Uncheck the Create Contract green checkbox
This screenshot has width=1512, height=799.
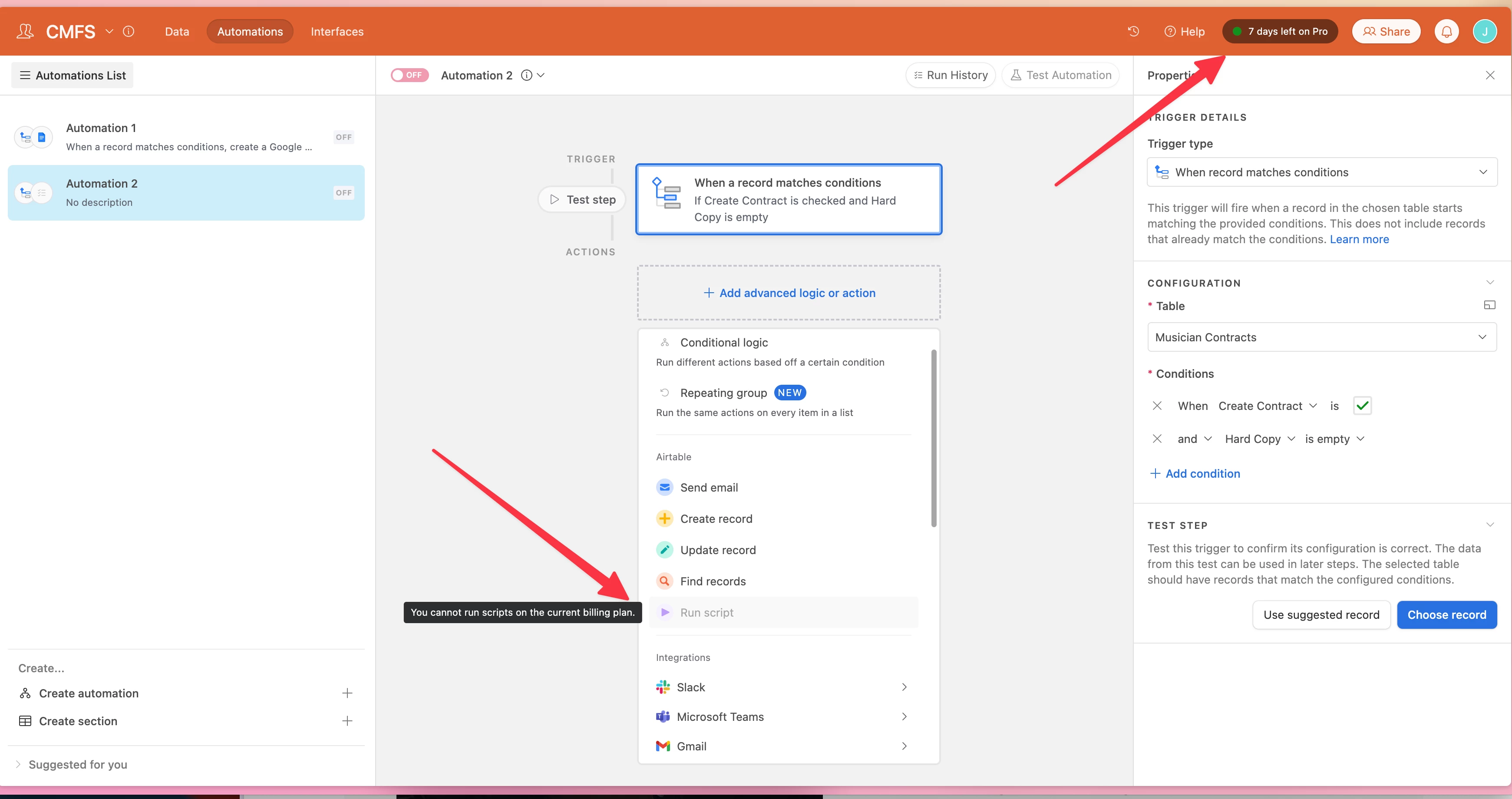[1362, 406]
